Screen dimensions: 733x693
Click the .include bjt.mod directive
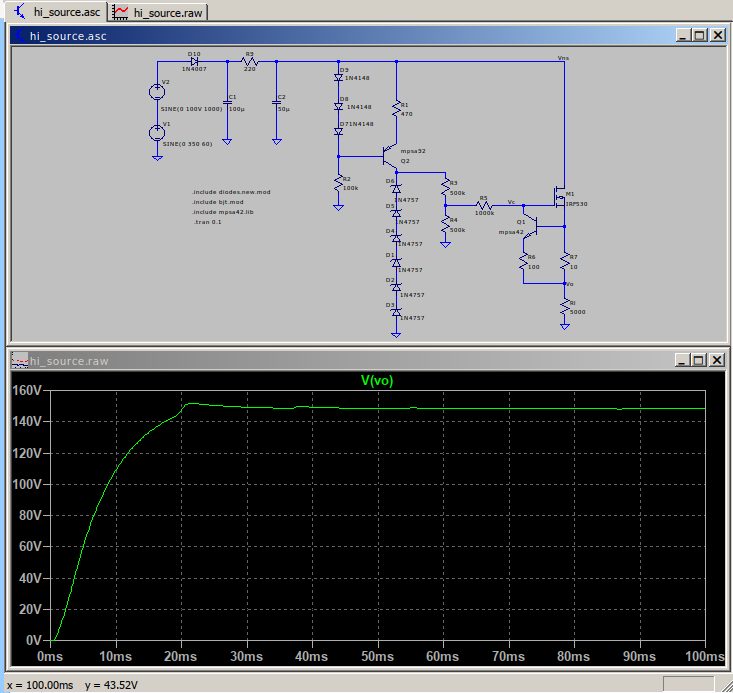pos(218,202)
